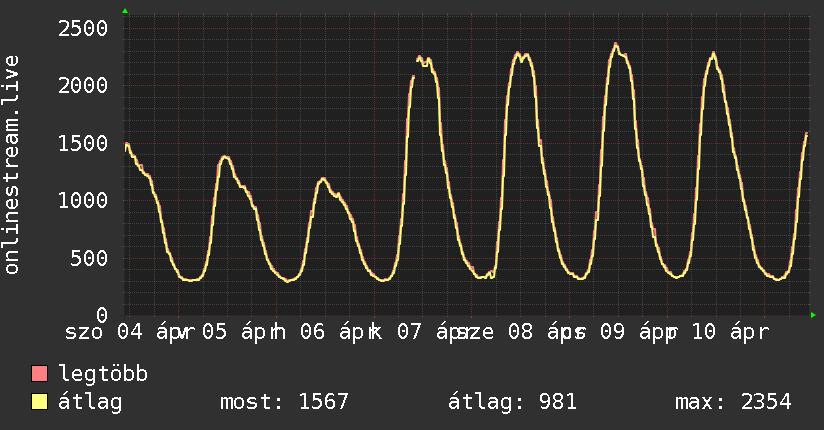This screenshot has height=430, width=824.
Task: Click the onlinestream.live vertical axis title
Action: click(x=11, y=165)
